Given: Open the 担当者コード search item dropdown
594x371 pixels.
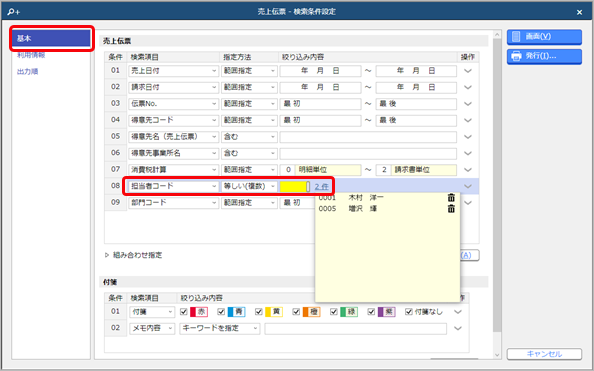Looking at the screenshot, I should pos(173,186).
